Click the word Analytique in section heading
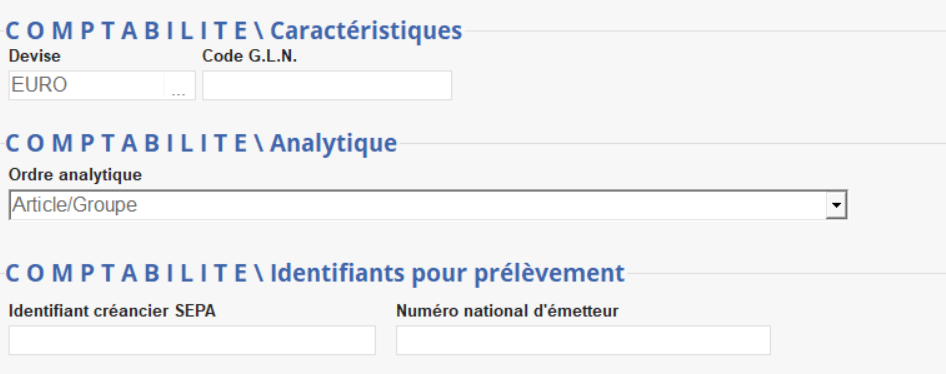 coord(334,144)
